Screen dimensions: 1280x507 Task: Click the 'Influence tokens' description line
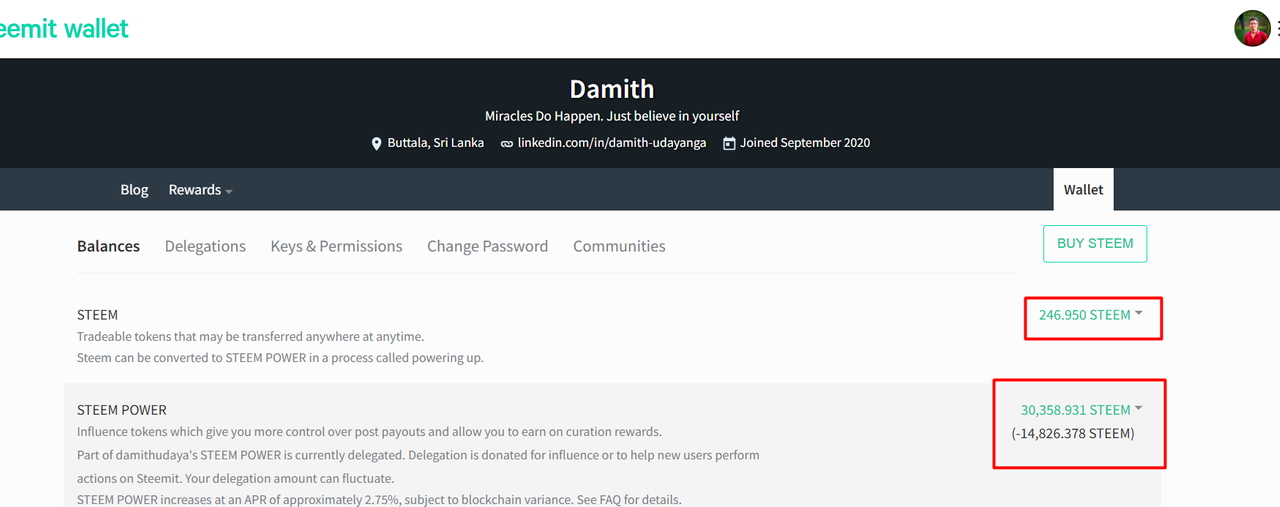click(x=369, y=432)
